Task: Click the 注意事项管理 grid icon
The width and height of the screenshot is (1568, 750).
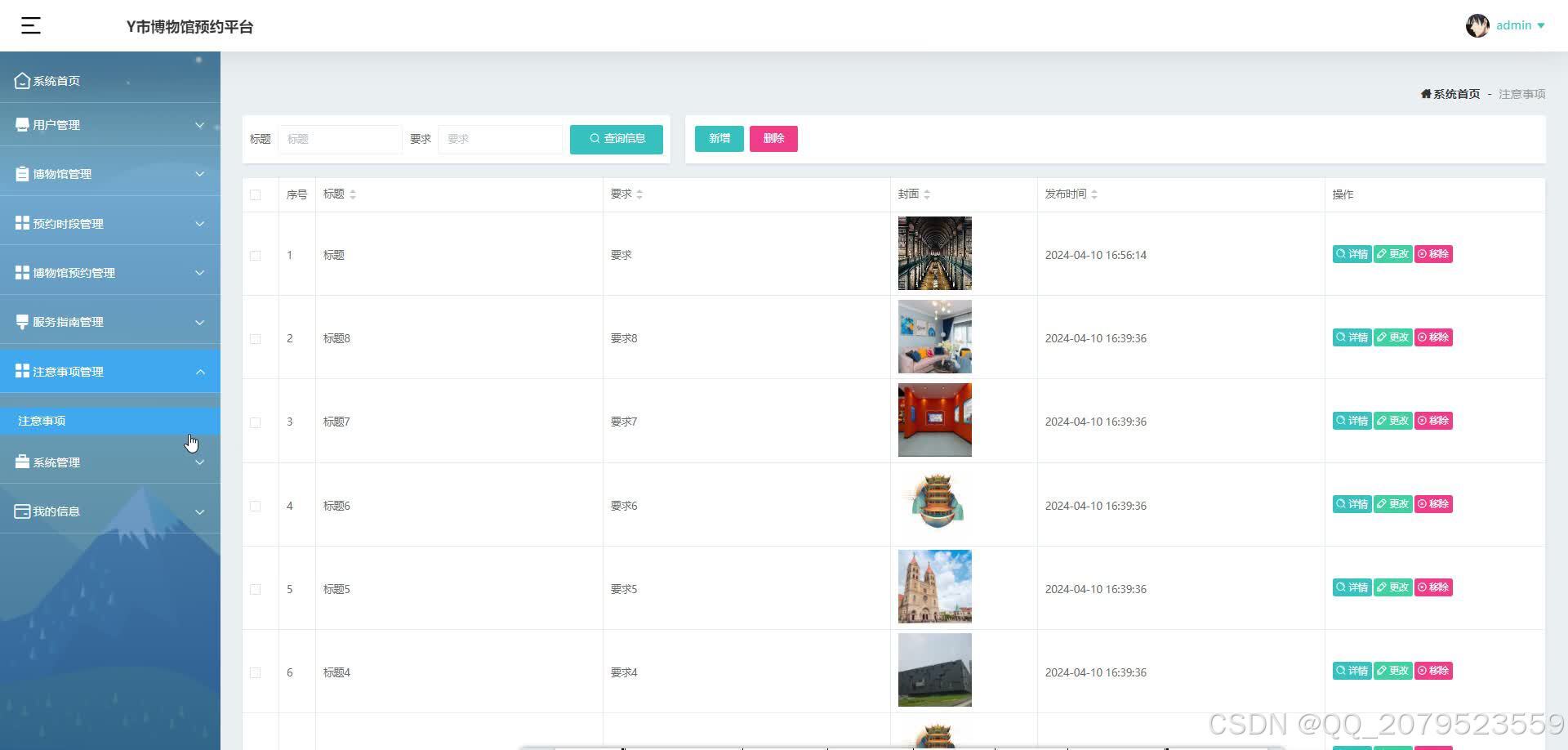Action: tap(22, 371)
